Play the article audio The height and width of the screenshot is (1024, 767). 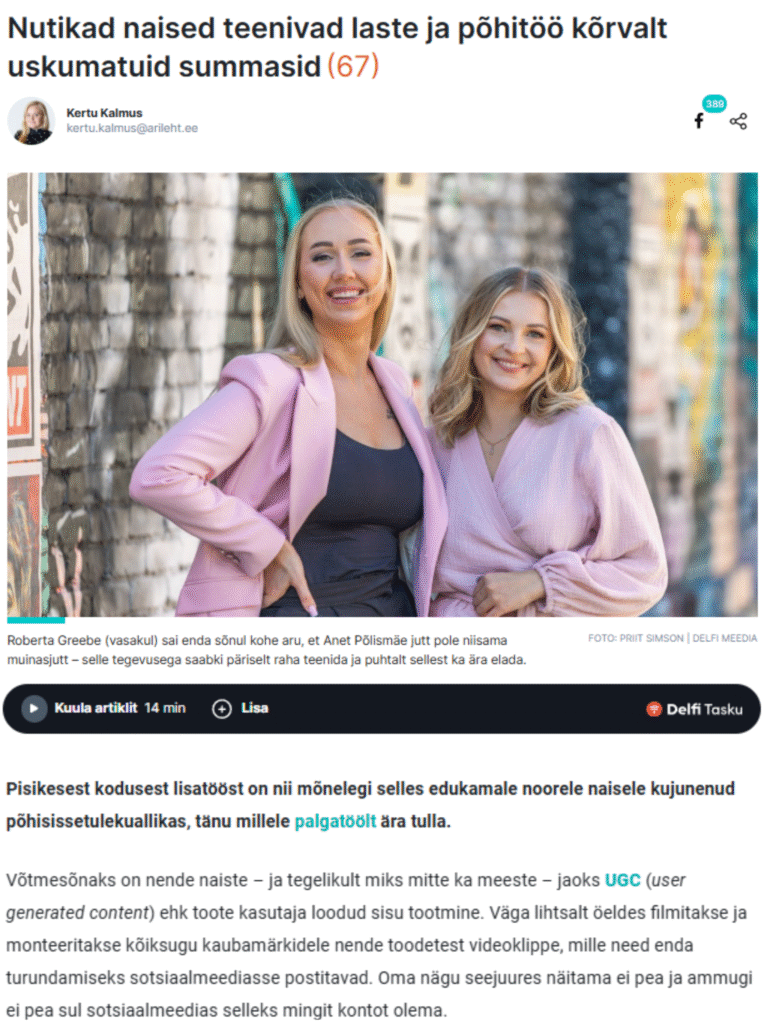[x=34, y=709]
